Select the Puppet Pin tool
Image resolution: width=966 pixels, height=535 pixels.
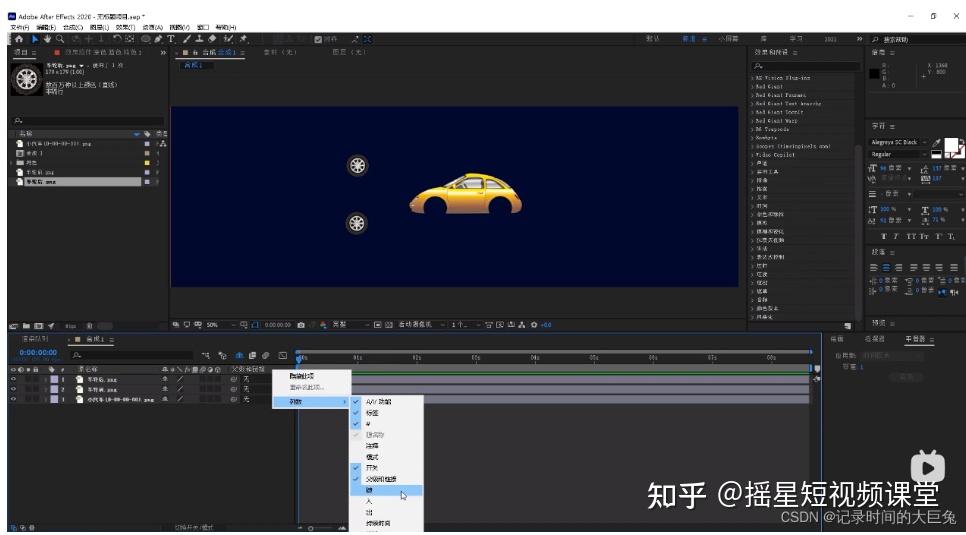(243, 39)
